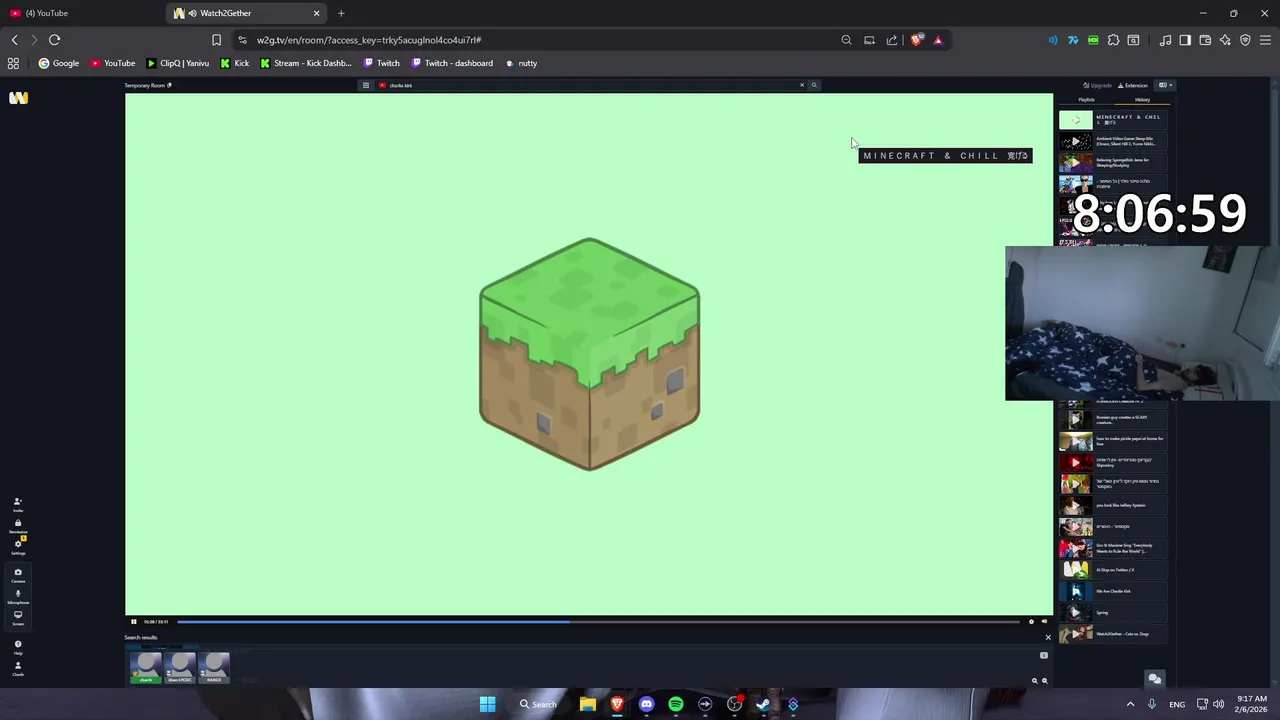Play We Are Charlie Kirk item
This screenshot has width=1280, height=720.
click(x=1113, y=591)
